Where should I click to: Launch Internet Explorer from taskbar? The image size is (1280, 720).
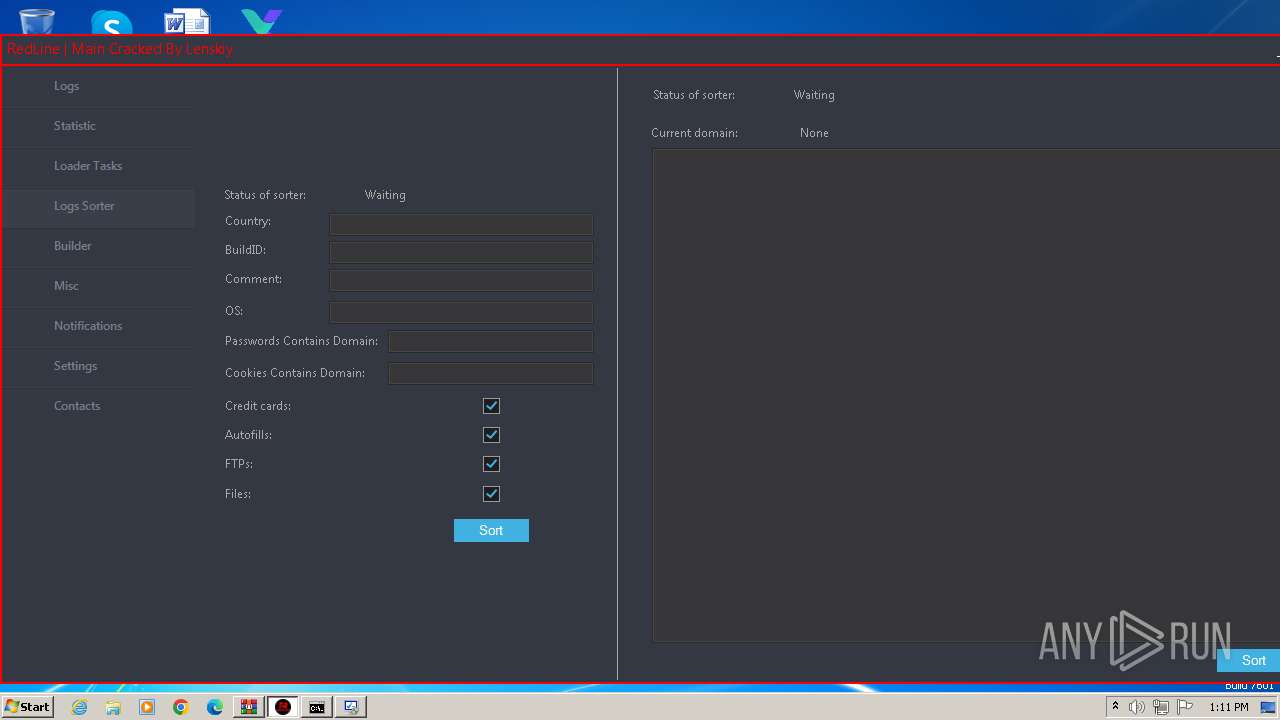click(x=79, y=707)
